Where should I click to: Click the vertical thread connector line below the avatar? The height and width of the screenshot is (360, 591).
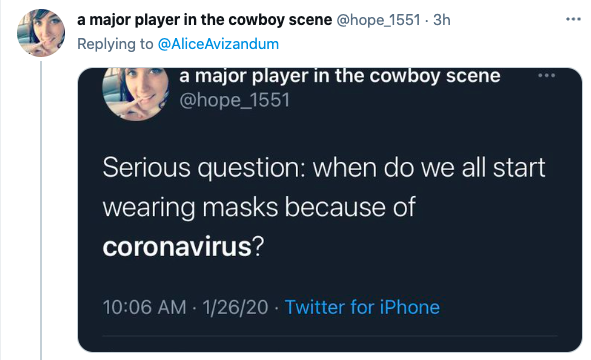(41, 210)
